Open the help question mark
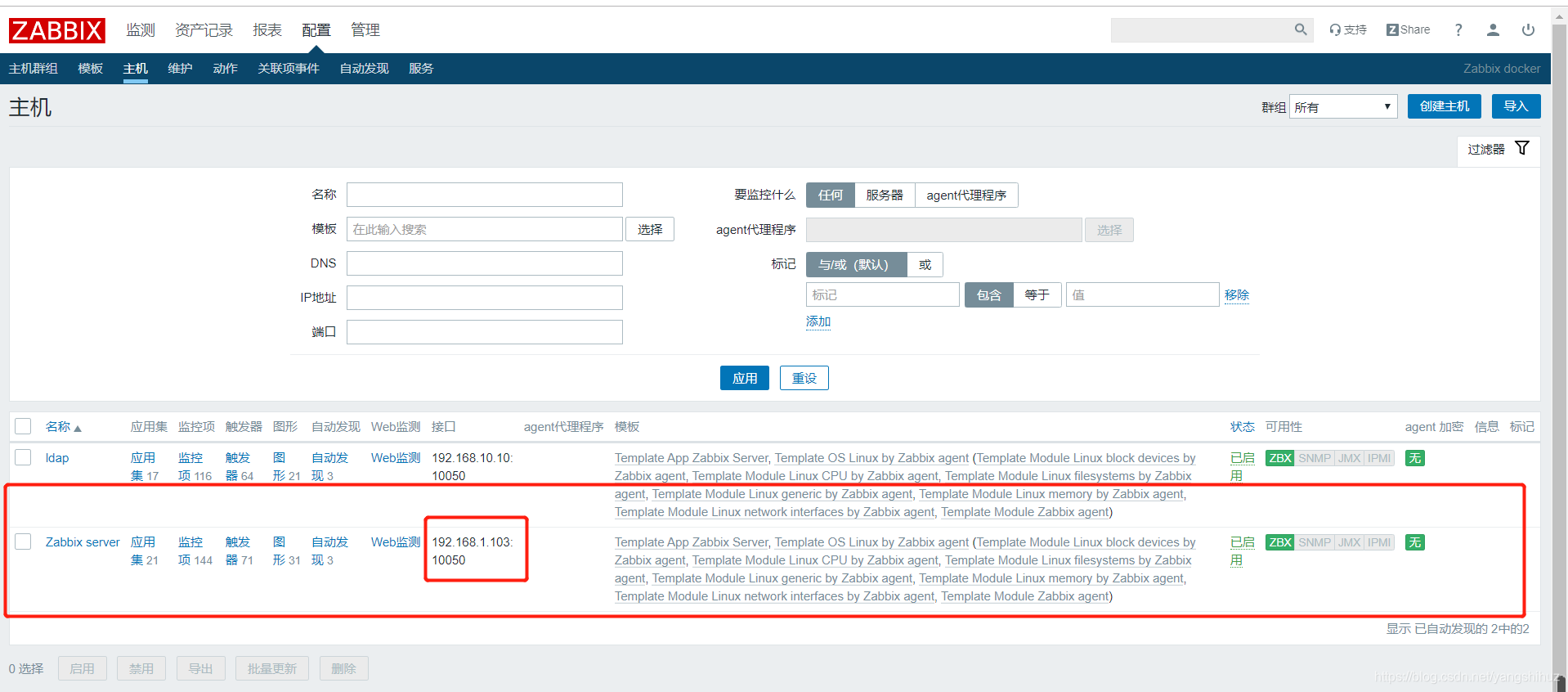 (x=1458, y=29)
